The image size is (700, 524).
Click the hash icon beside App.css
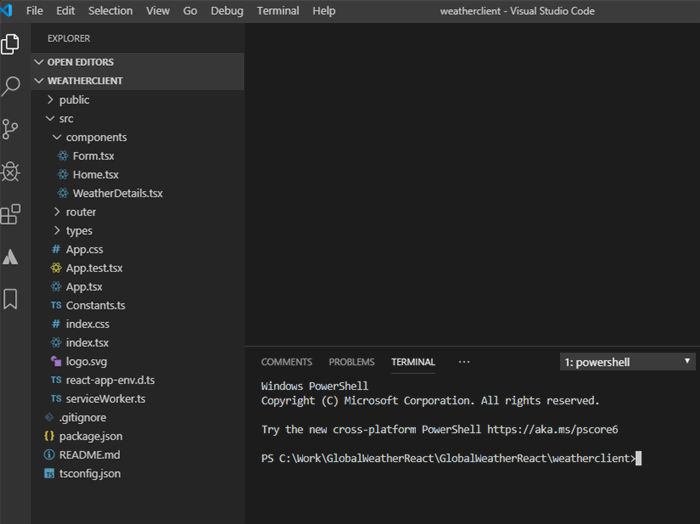click(x=56, y=249)
